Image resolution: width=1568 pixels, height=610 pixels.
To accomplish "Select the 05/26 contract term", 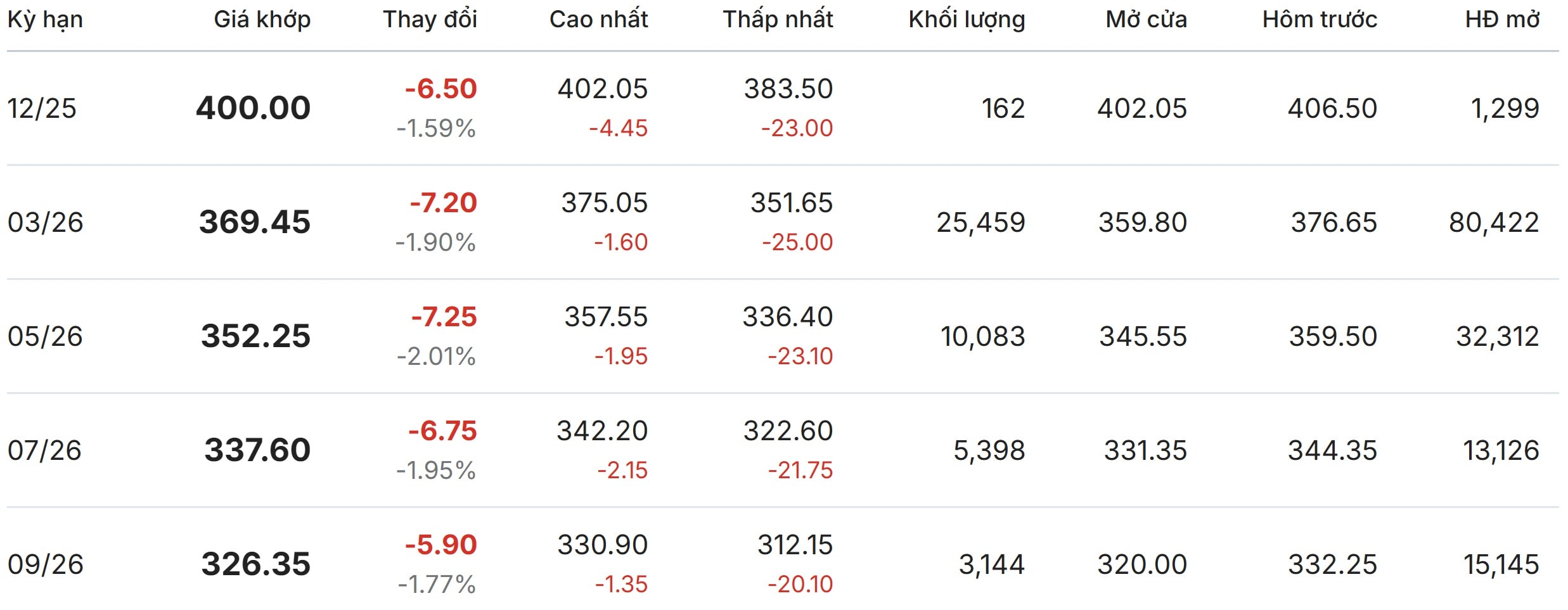I will coord(45,336).
